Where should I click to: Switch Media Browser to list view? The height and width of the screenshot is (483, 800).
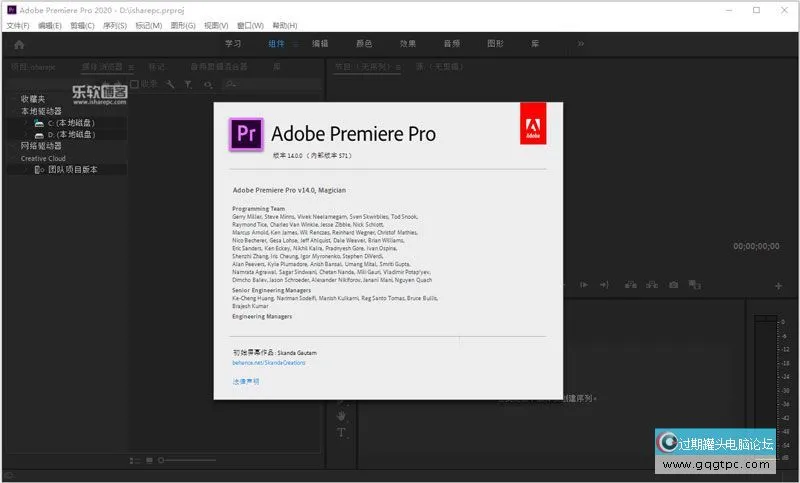point(135,461)
